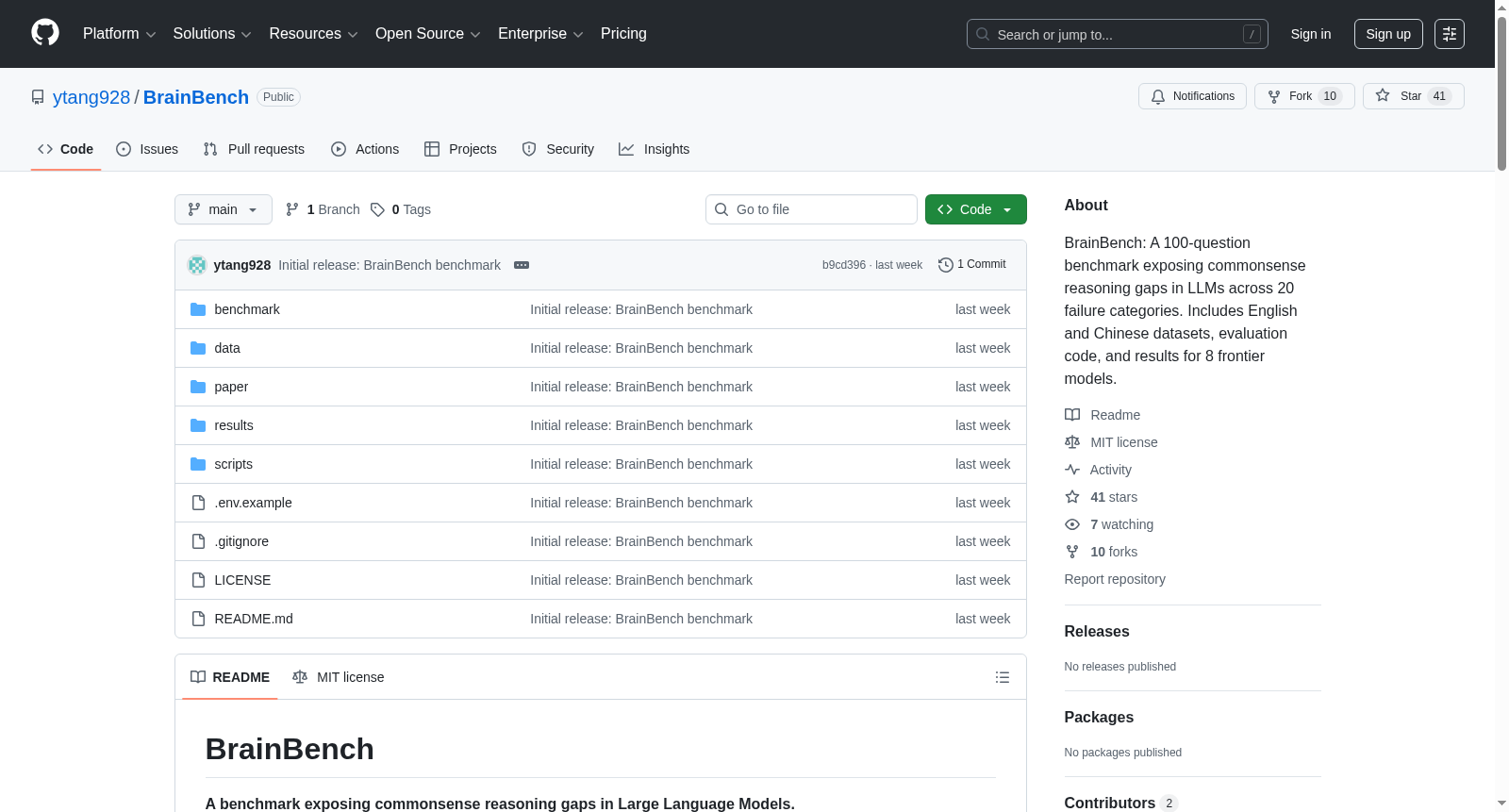This screenshot has height=812, width=1509.
Task: Open the main branch selector dropdown
Action: (x=224, y=209)
